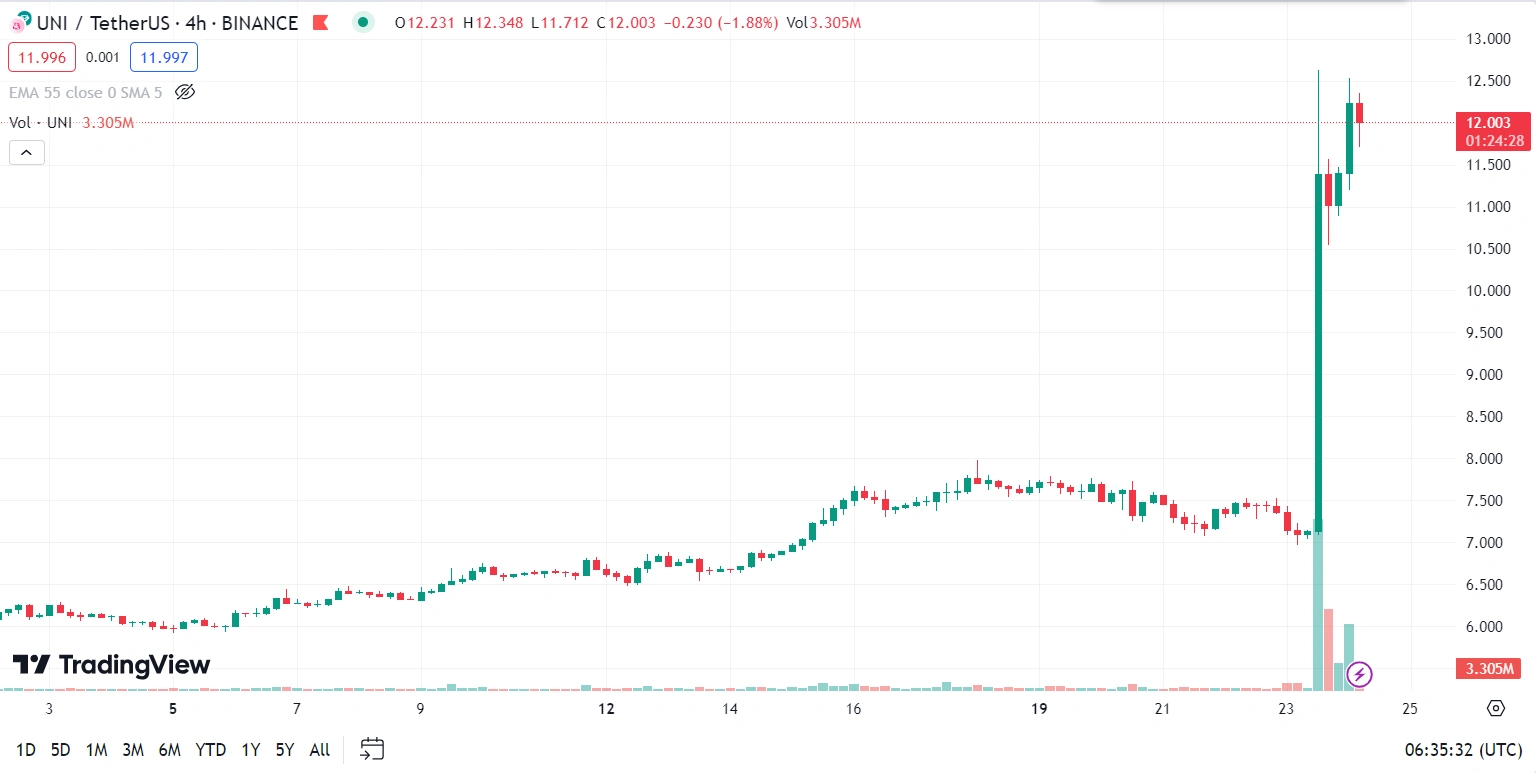Click the EMA 55 close 0 SMA 5 legend
This screenshot has height=773, width=1536.
point(86,92)
